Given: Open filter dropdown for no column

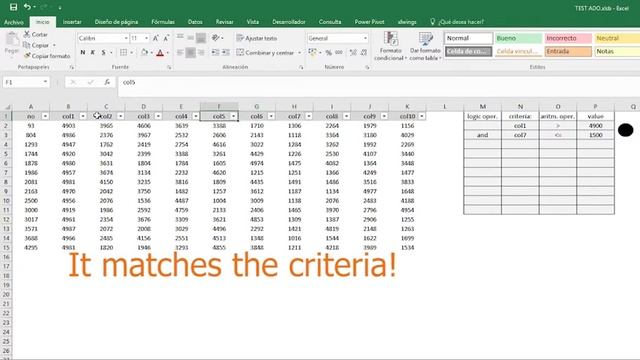Looking at the screenshot, I should [x=45, y=116].
